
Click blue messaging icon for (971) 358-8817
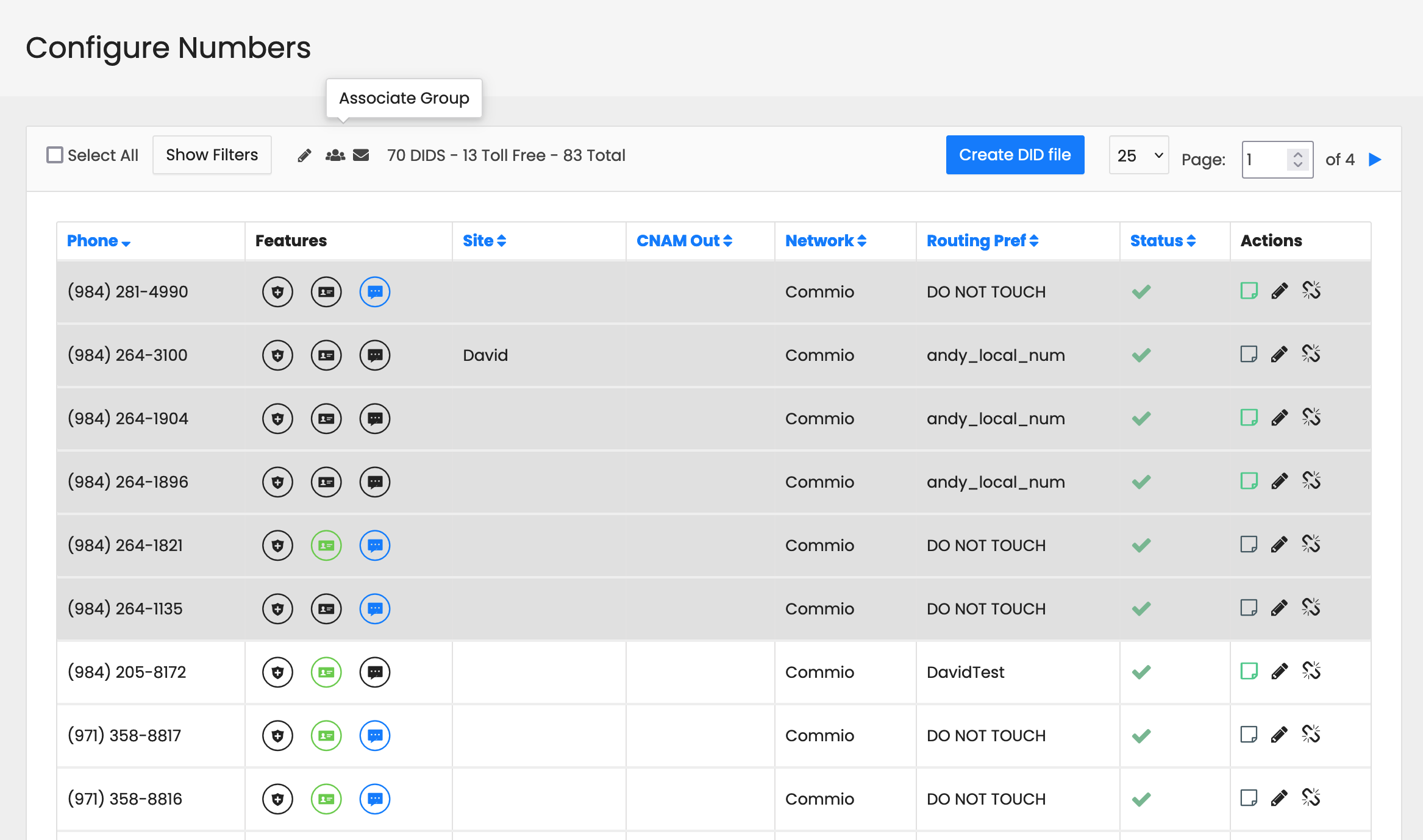coord(375,736)
